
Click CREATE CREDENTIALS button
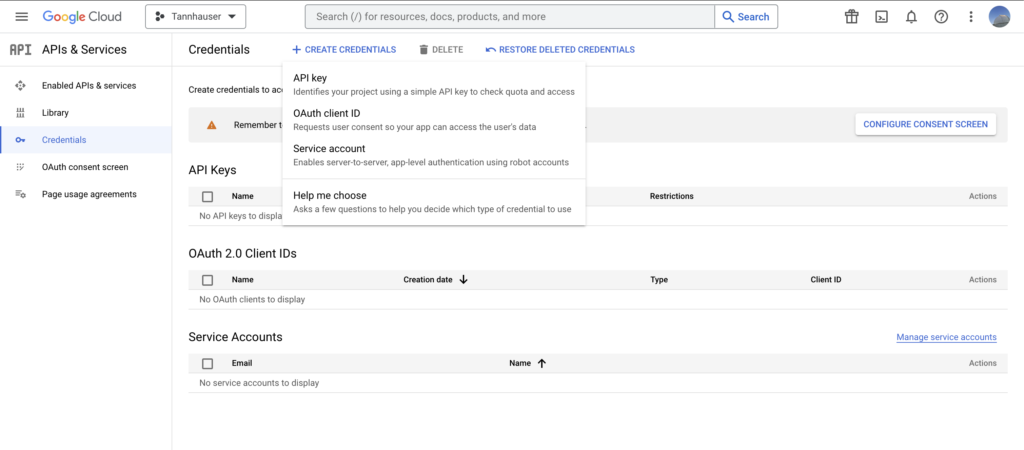344,50
